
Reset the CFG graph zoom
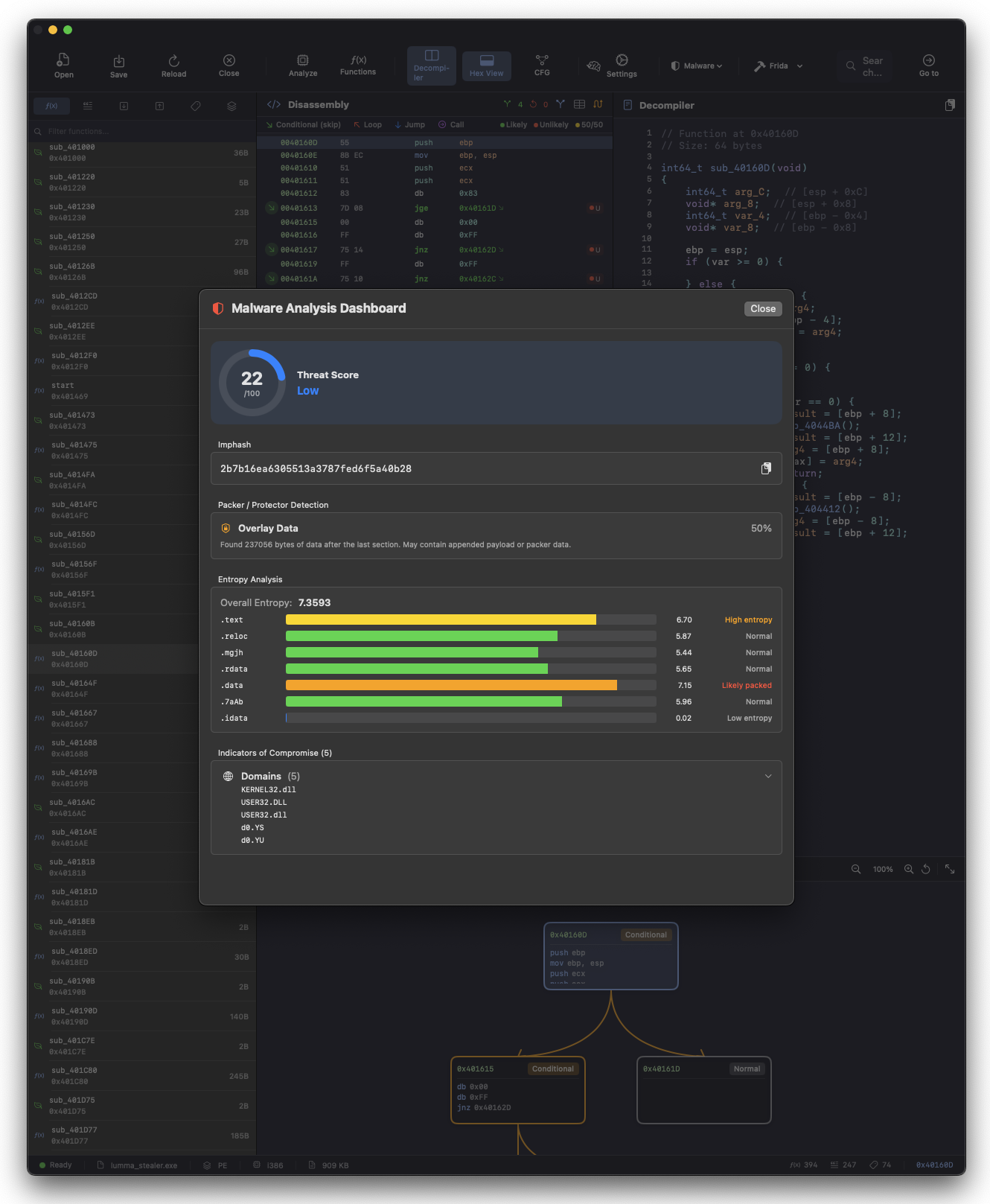[x=926, y=869]
